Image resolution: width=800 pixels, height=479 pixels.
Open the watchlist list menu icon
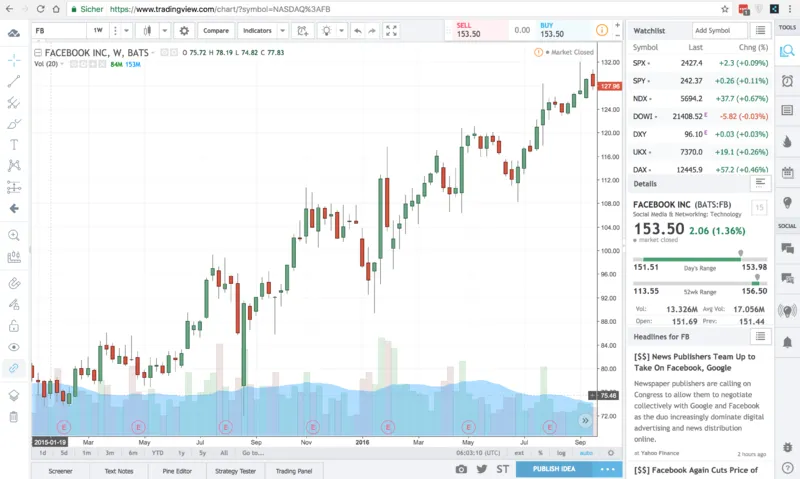coord(760,31)
